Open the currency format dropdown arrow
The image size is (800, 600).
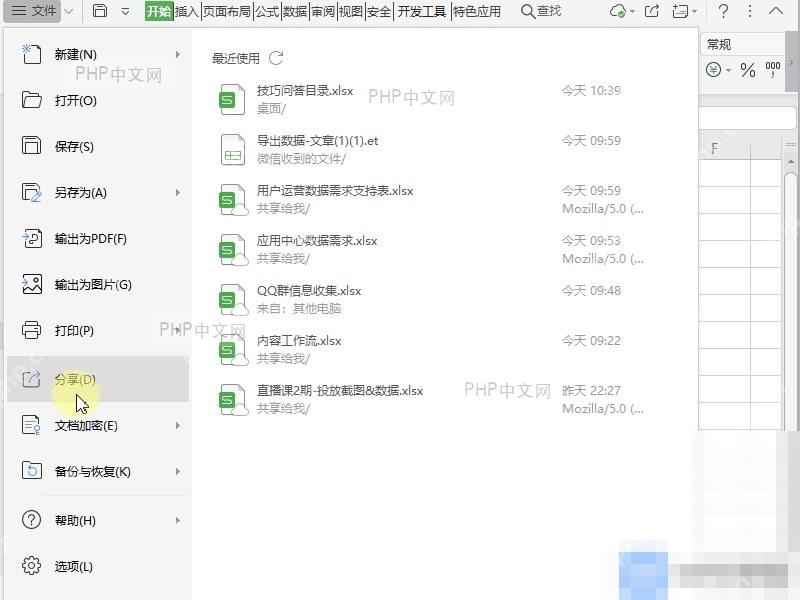[x=728, y=70]
